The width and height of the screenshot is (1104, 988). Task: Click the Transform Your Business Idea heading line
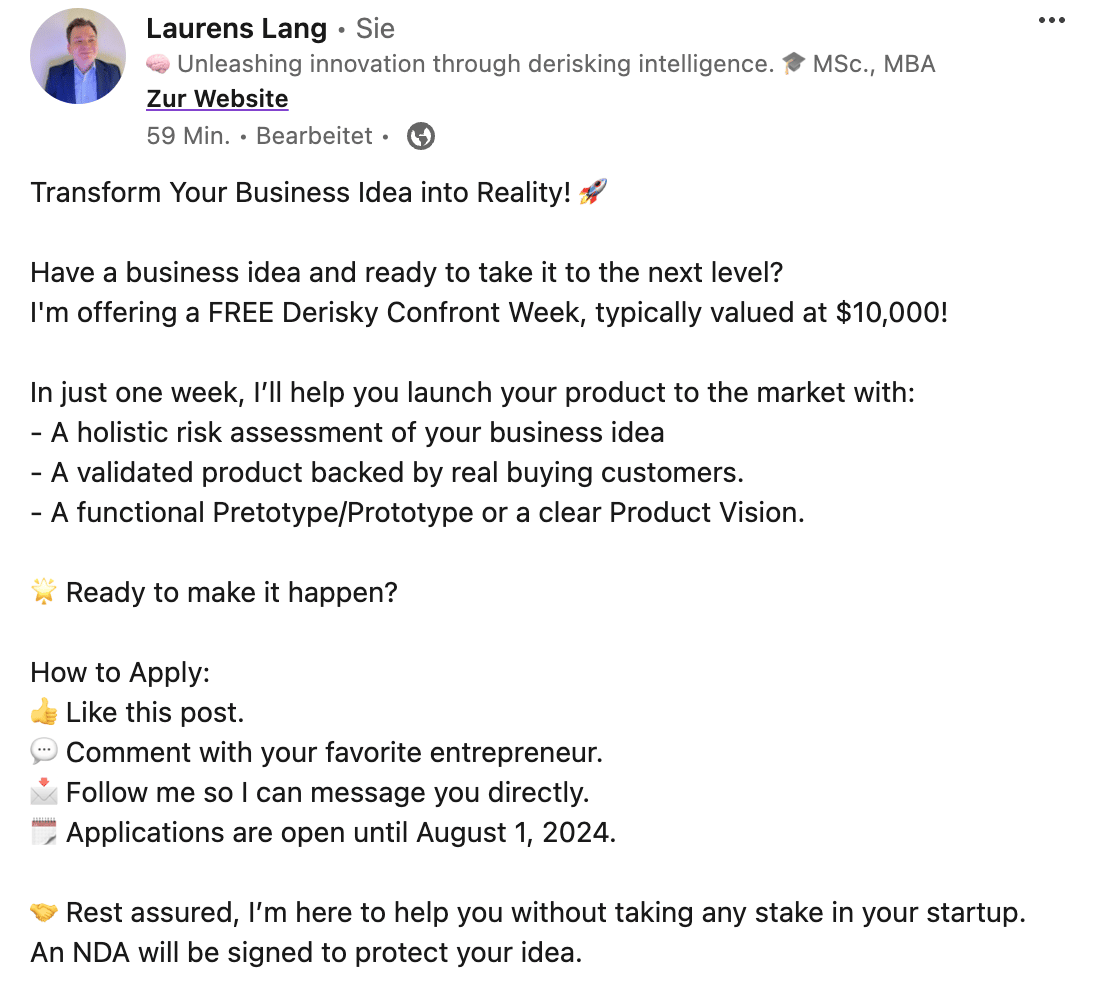click(300, 193)
